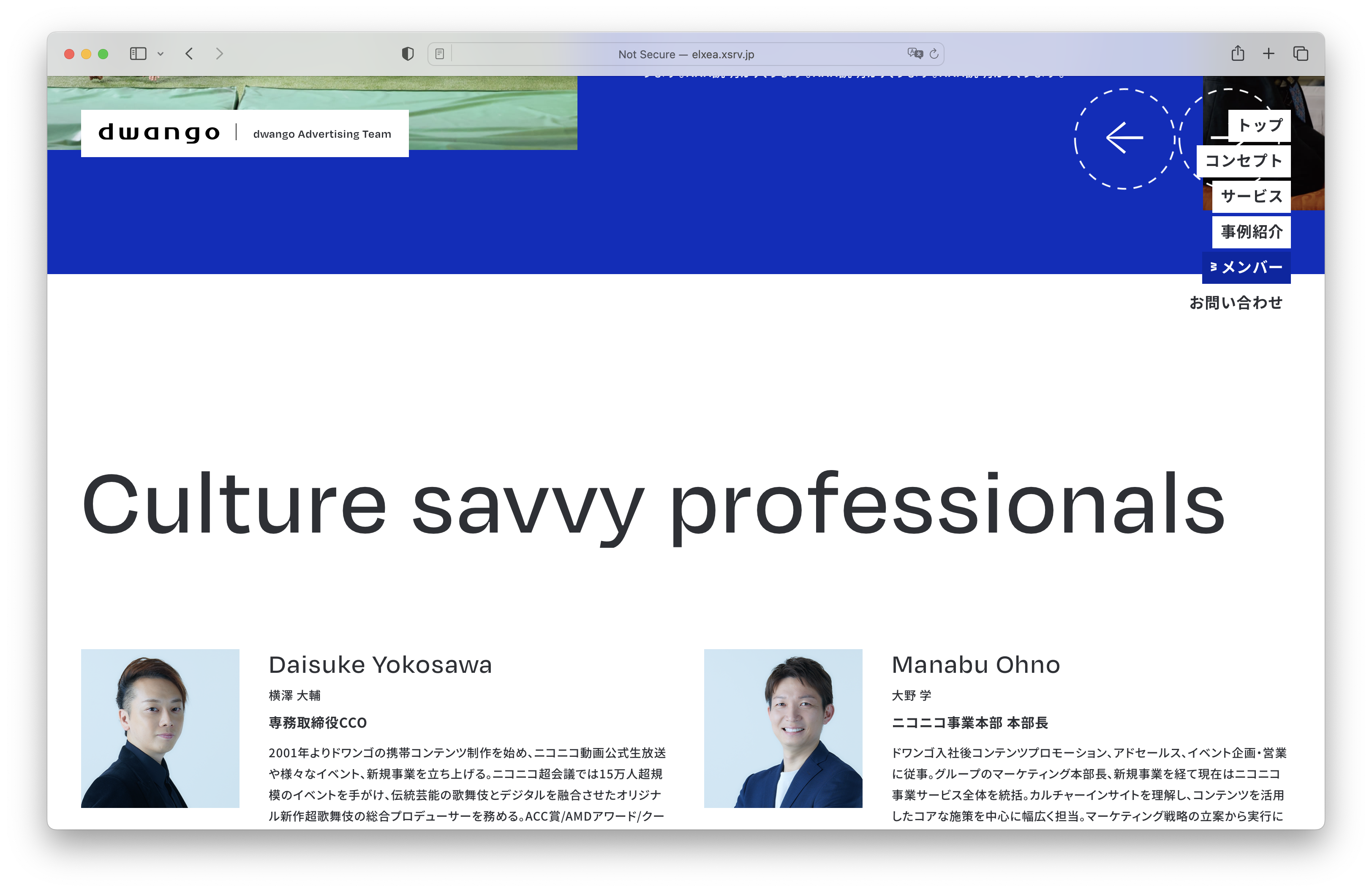Open the Share sheet icon
The width and height of the screenshot is (1372, 892).
(1237, 54)
